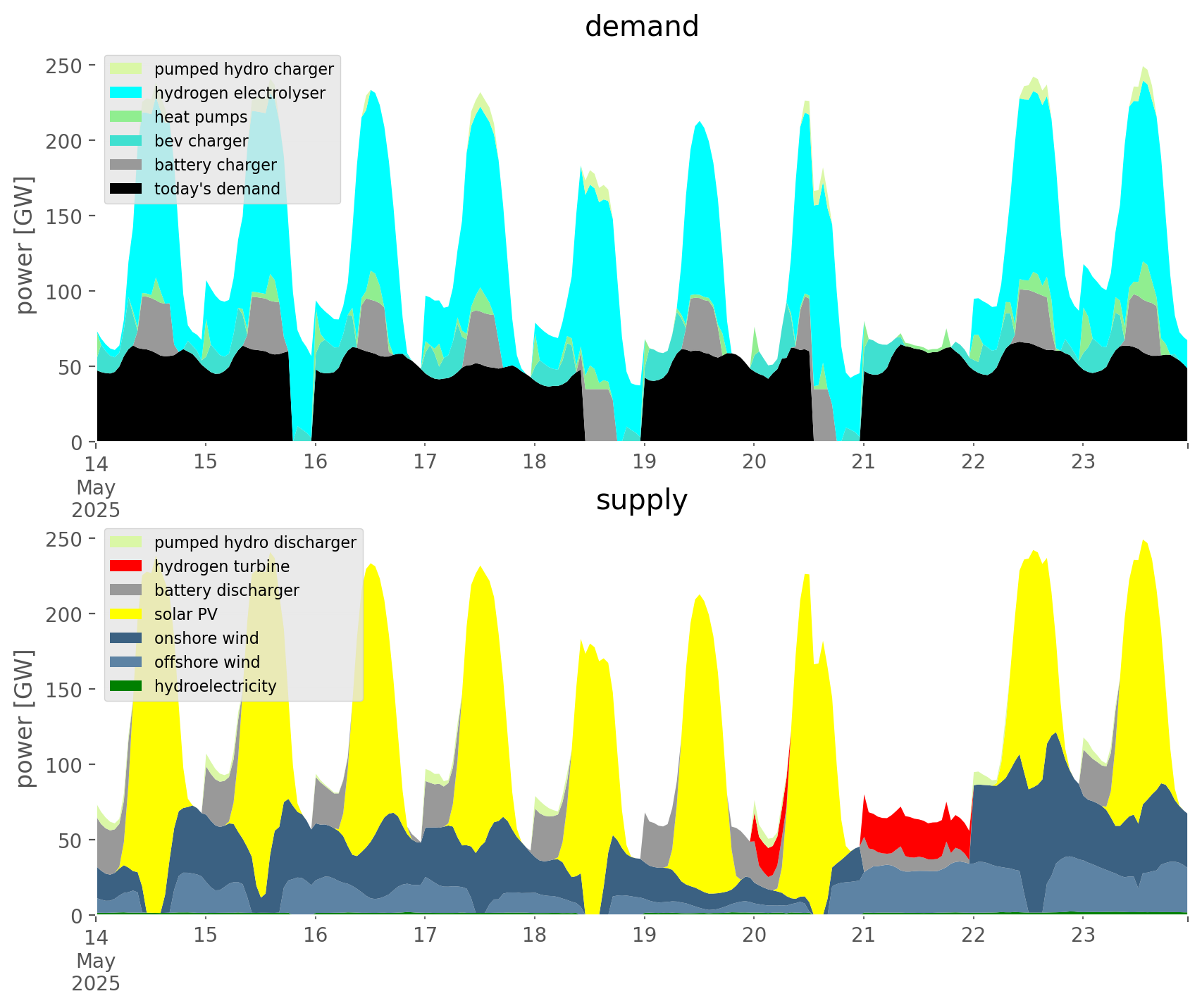The height and width of the screenshot is (1008, 1202).
Task: Click the battery charger gray legend swatch
Action: [x=126, y=165]
